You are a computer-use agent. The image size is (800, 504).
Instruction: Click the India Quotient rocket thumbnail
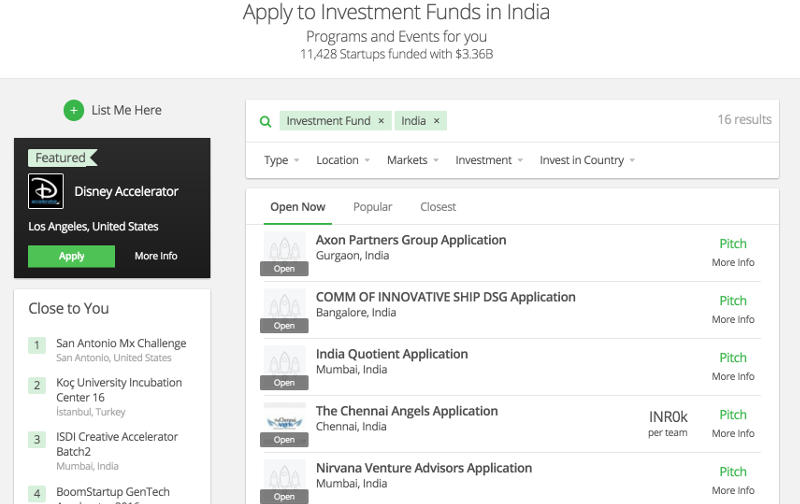click(x=284, y=361)
